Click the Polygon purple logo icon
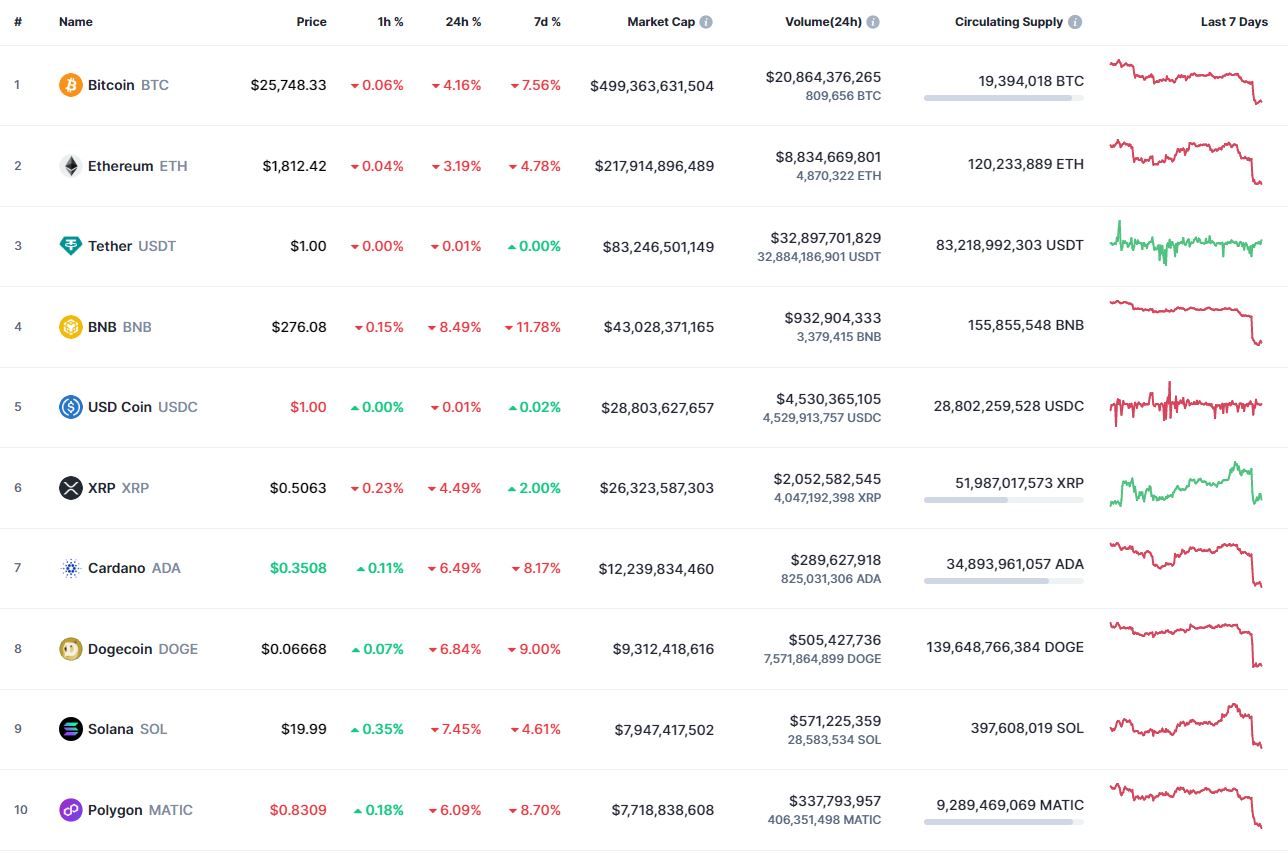 (x=70, y=810)
